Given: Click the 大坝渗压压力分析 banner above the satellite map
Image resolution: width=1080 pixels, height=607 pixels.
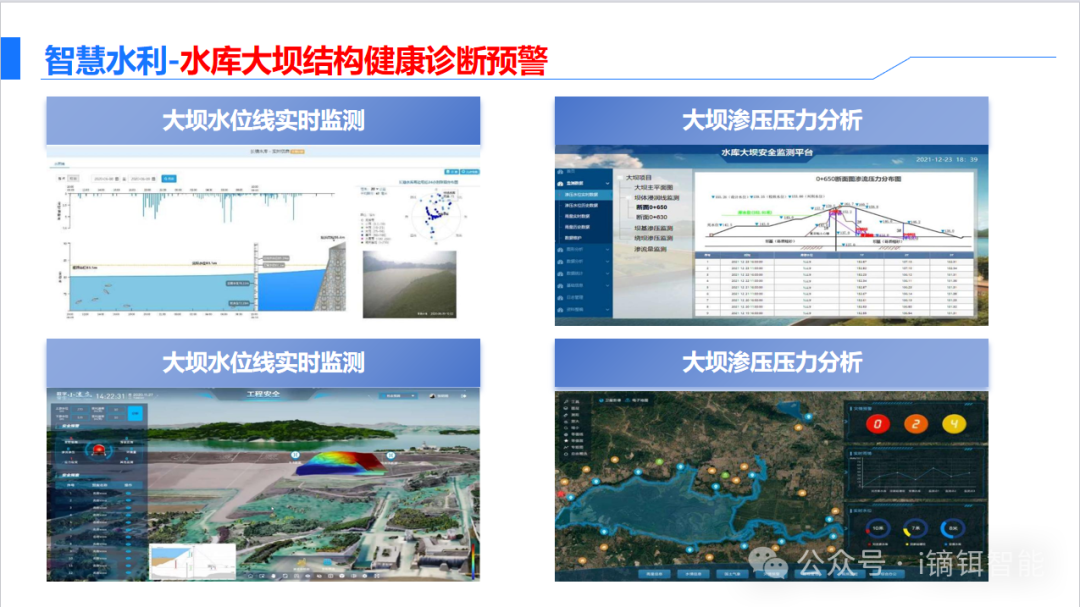Looking at the screenshot, I should (771, 363).
